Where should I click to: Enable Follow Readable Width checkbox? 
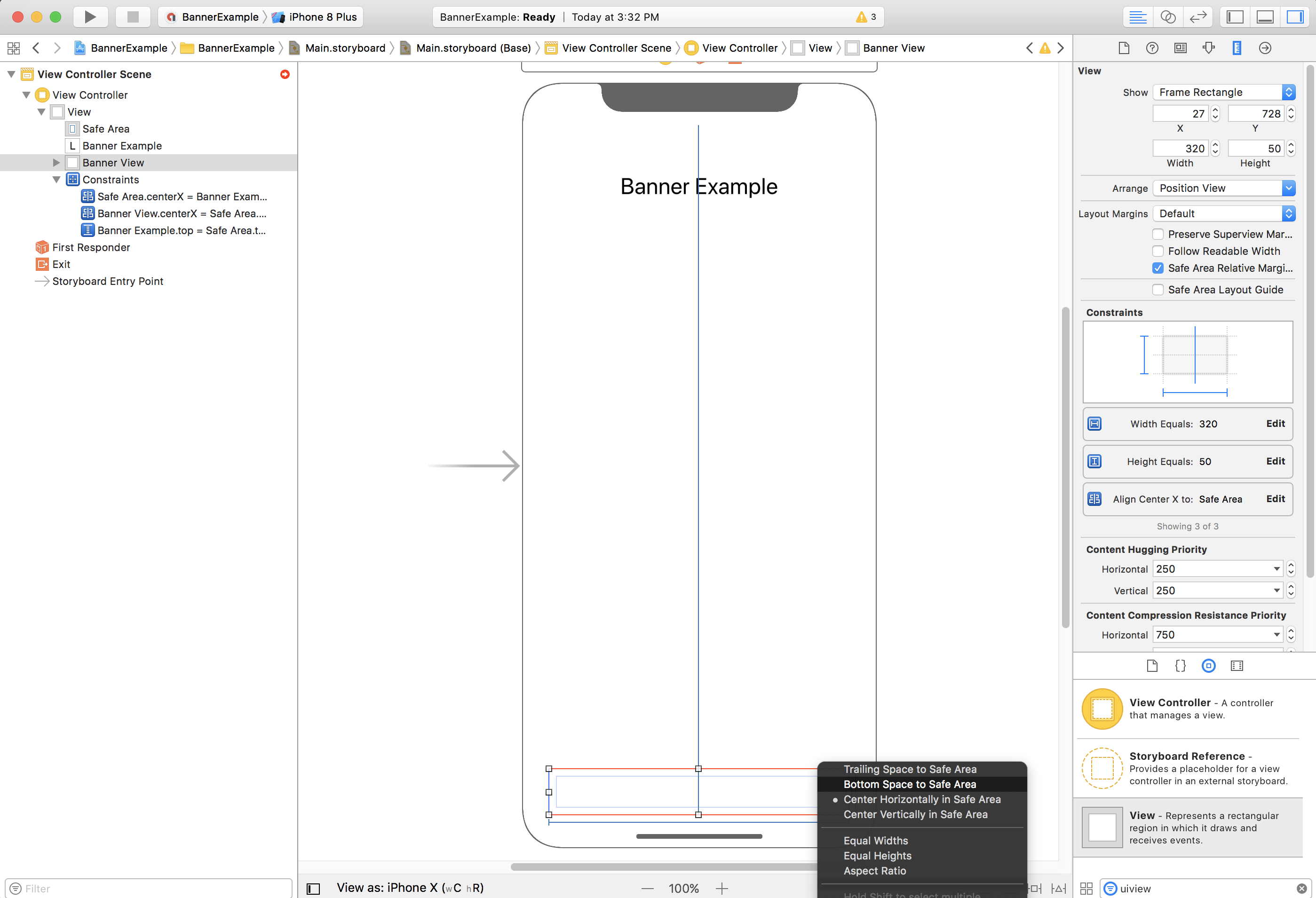(1158, 251)
